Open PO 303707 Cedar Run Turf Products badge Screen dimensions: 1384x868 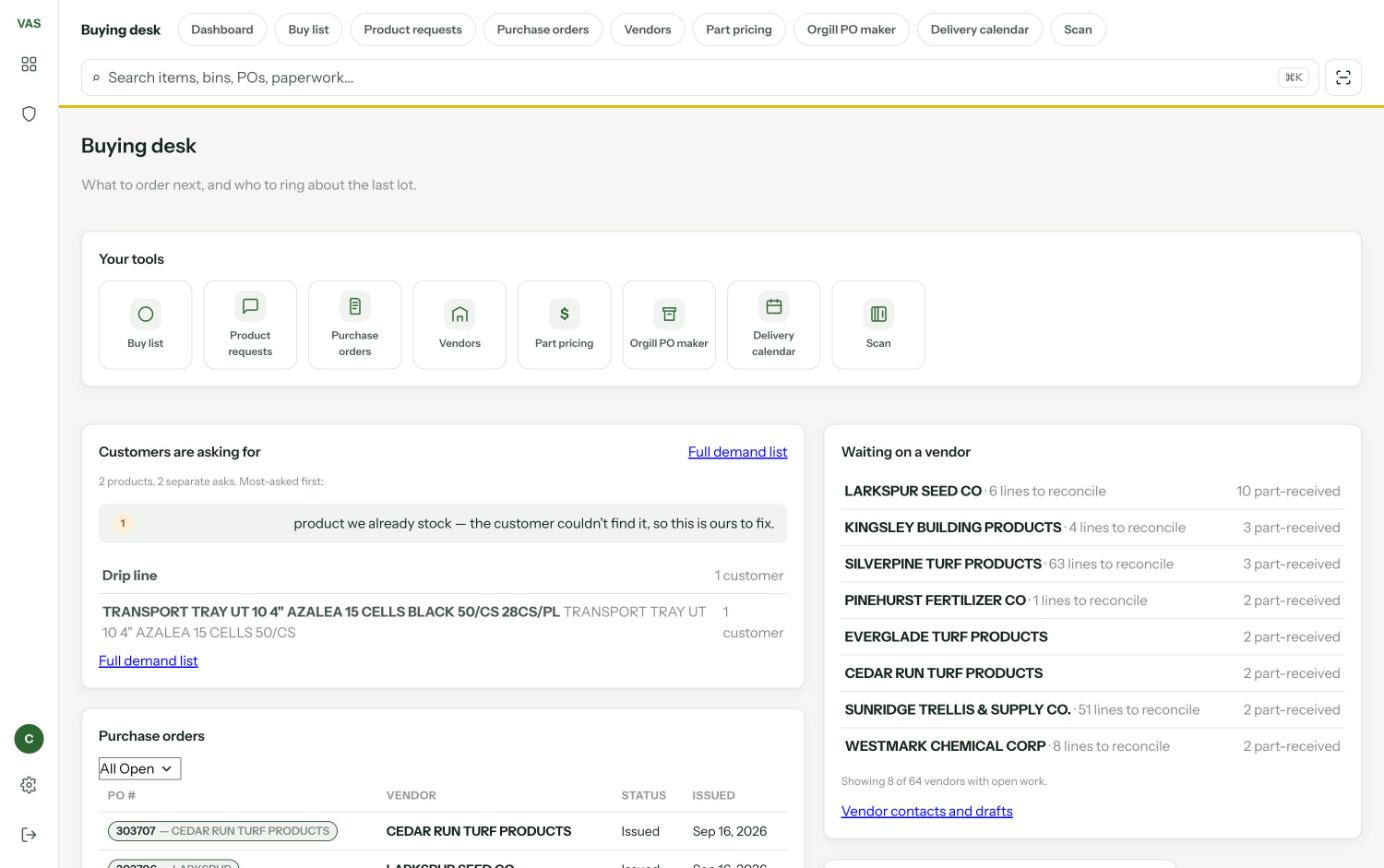click(223, 831)
